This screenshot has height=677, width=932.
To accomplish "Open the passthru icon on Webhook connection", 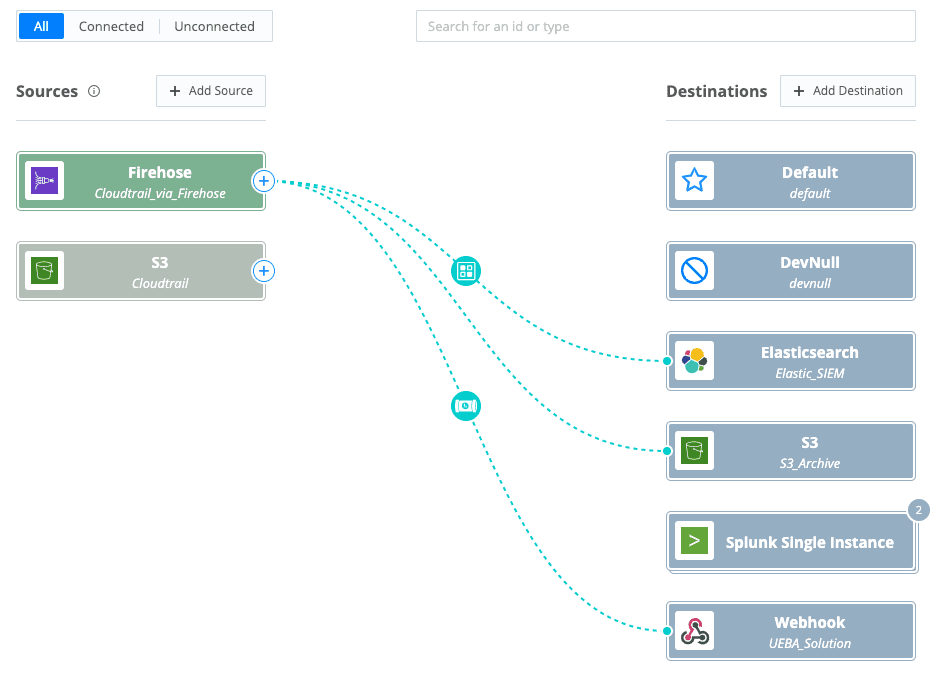I will point(466,405).
